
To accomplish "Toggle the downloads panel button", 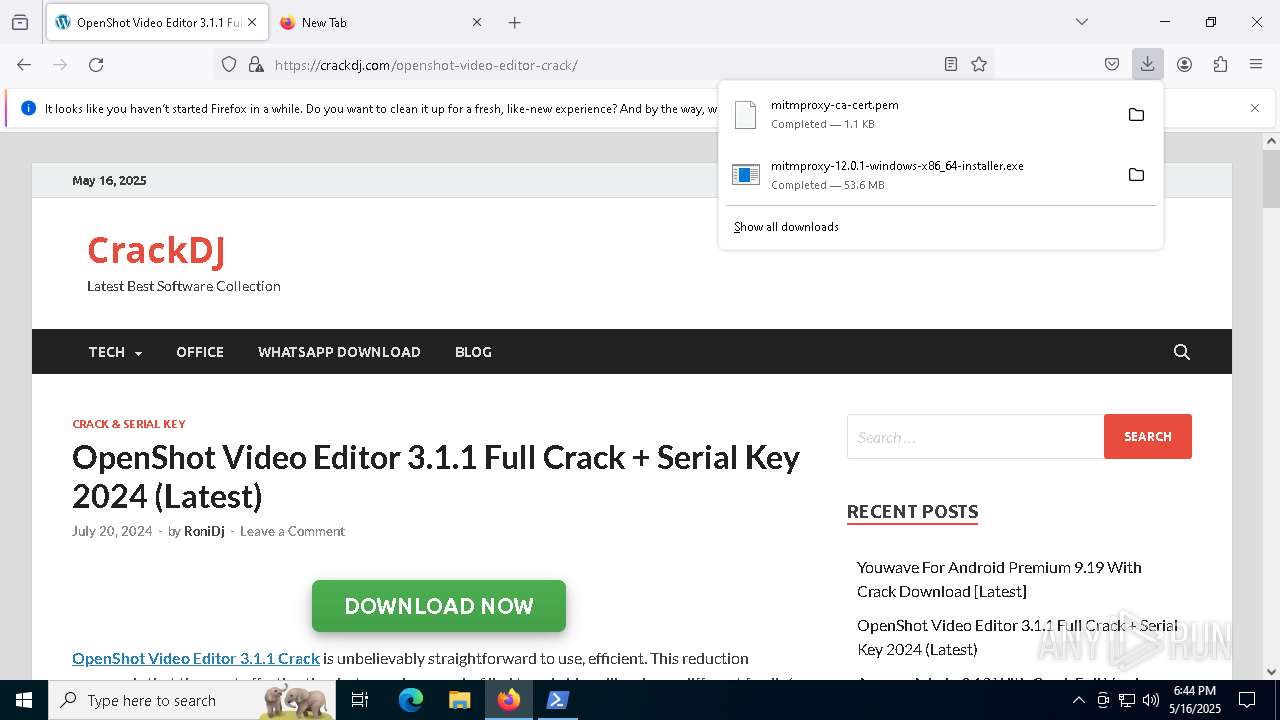I will pyautogui.click(x=1147, y=64).
